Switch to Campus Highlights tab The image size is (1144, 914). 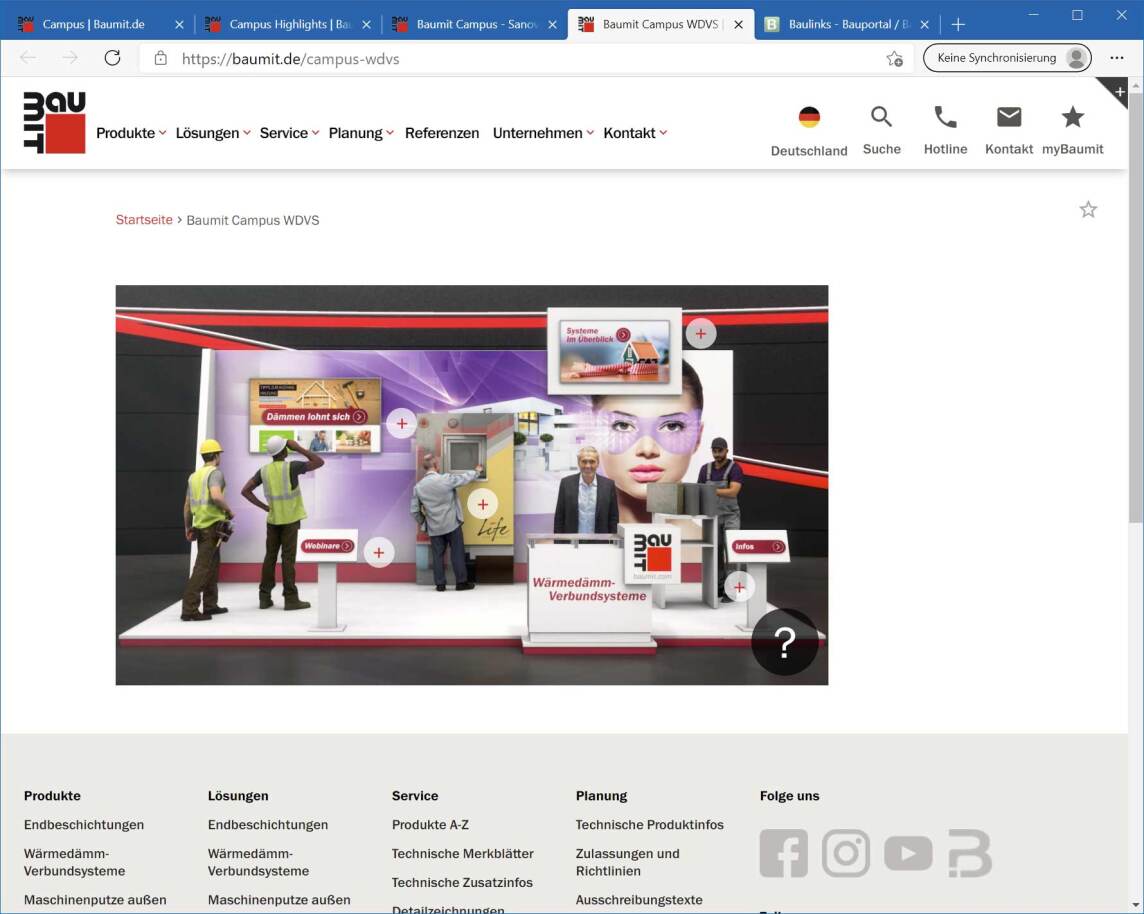pyautogui.click(x=290, y=24)
